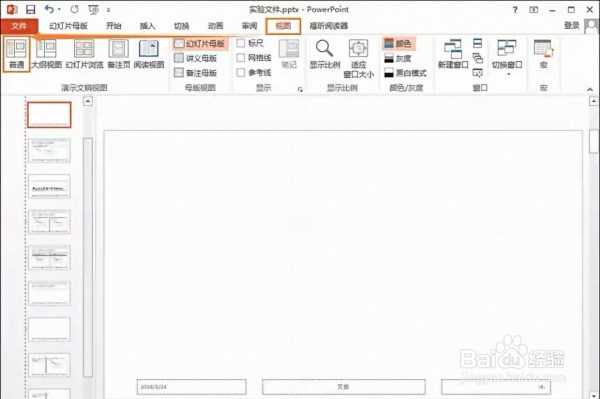This screenshot has height=399, width=600.
Task: Click the date placeholder on slide
Action: point(191,387)
